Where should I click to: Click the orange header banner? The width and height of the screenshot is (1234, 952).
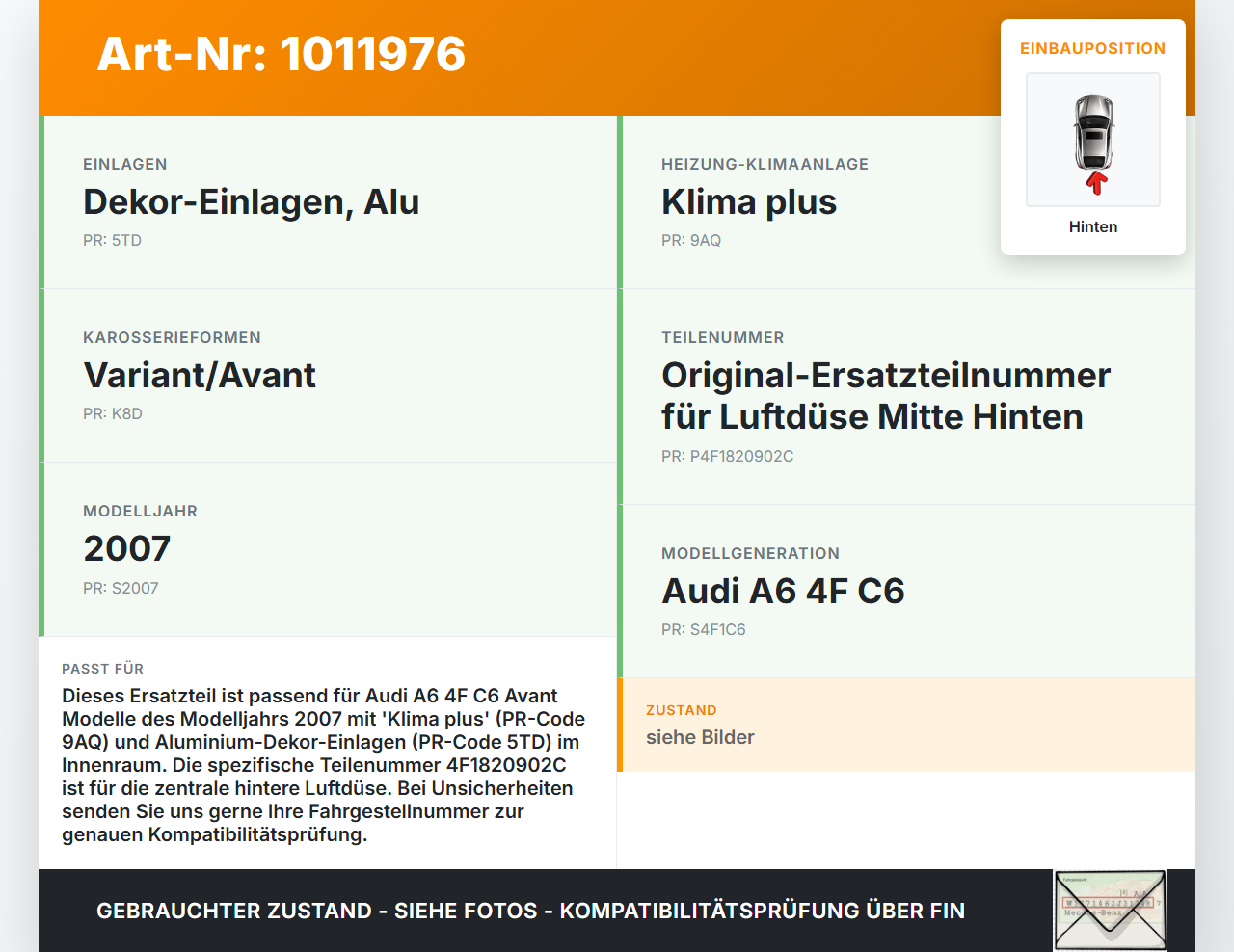click(617, 56)
